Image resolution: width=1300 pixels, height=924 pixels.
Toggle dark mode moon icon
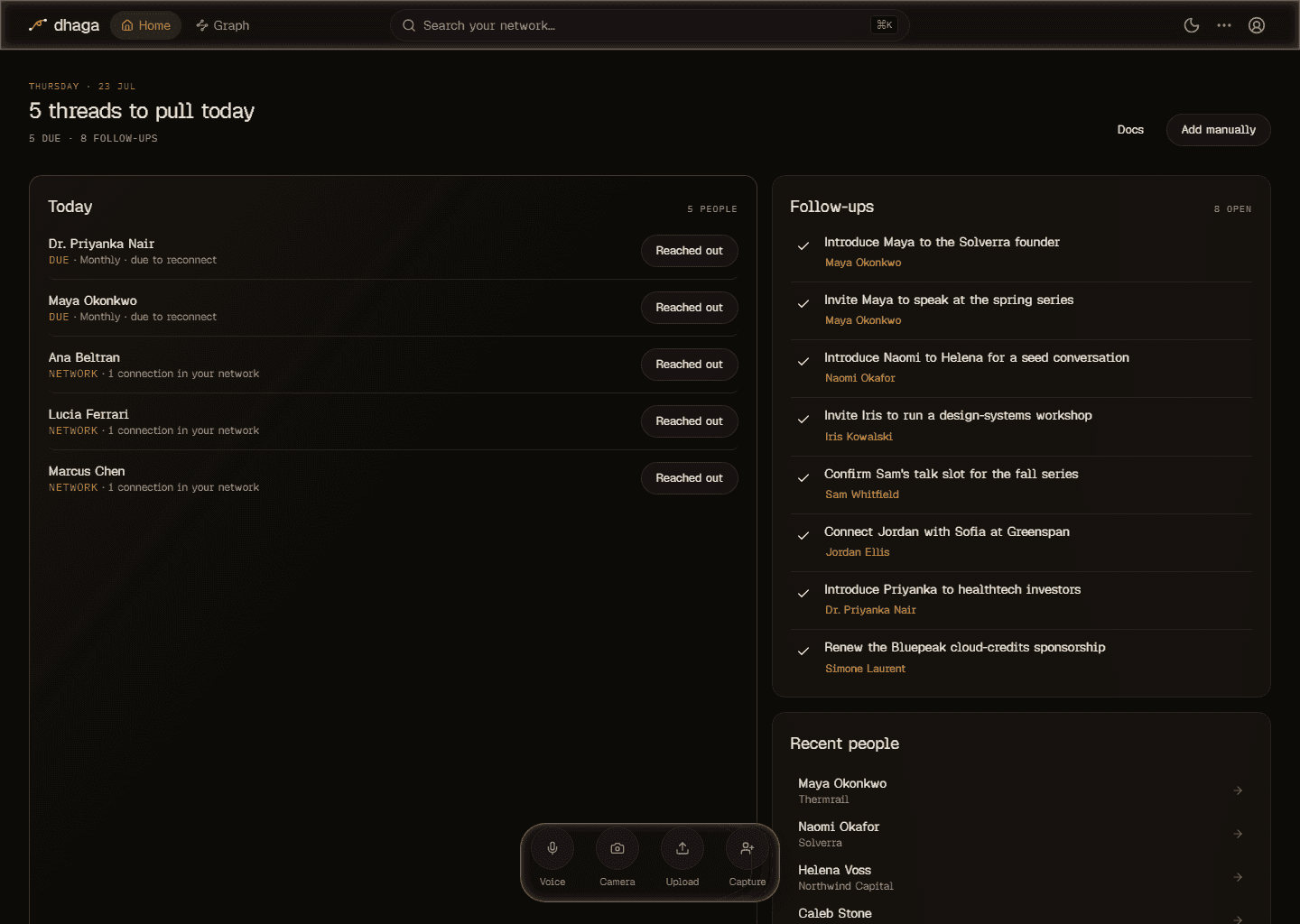(1192, 25)
